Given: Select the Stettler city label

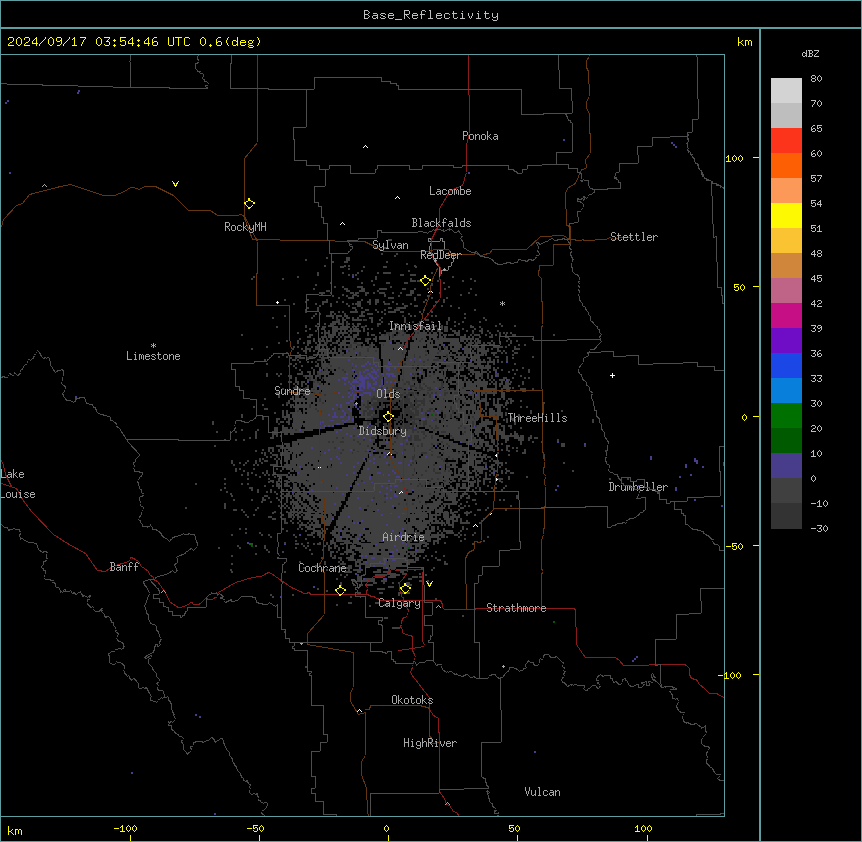Looking at the screenshot, I should (634, 237).
